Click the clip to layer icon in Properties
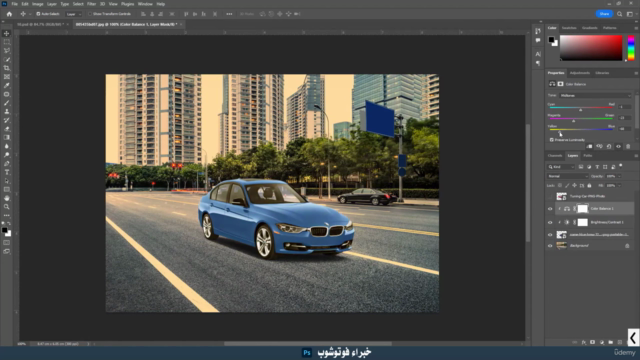 point(589,146)
